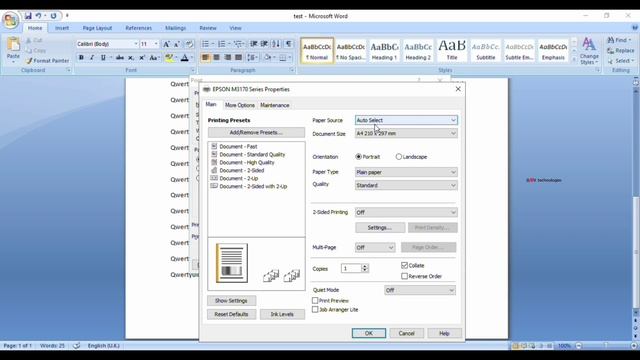The image size is (640, 360).
Task: Open the Page Layout ribbon tab
Action: [97, 28]
